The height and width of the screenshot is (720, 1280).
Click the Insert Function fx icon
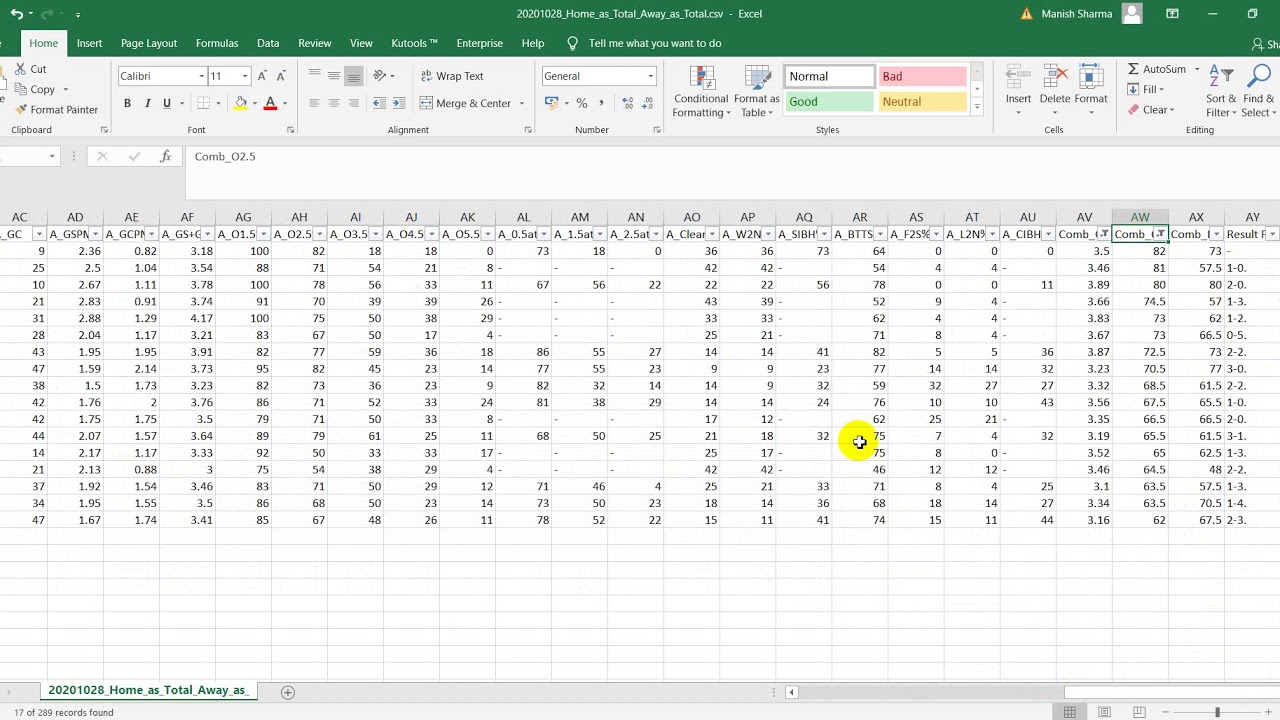pos(166,156)
